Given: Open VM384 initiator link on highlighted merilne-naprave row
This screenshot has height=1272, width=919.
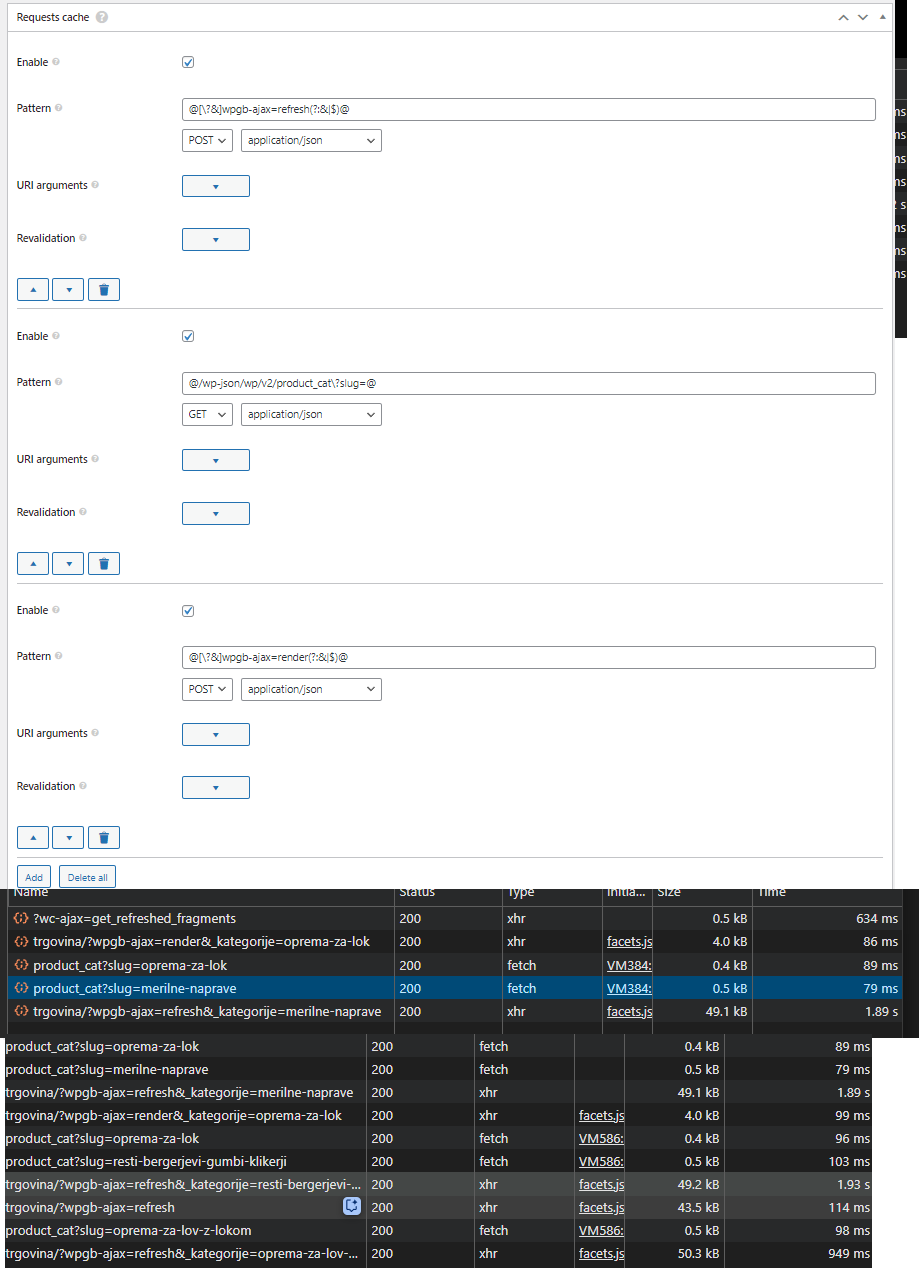Looking at the screenshot, I should [629, 988].
